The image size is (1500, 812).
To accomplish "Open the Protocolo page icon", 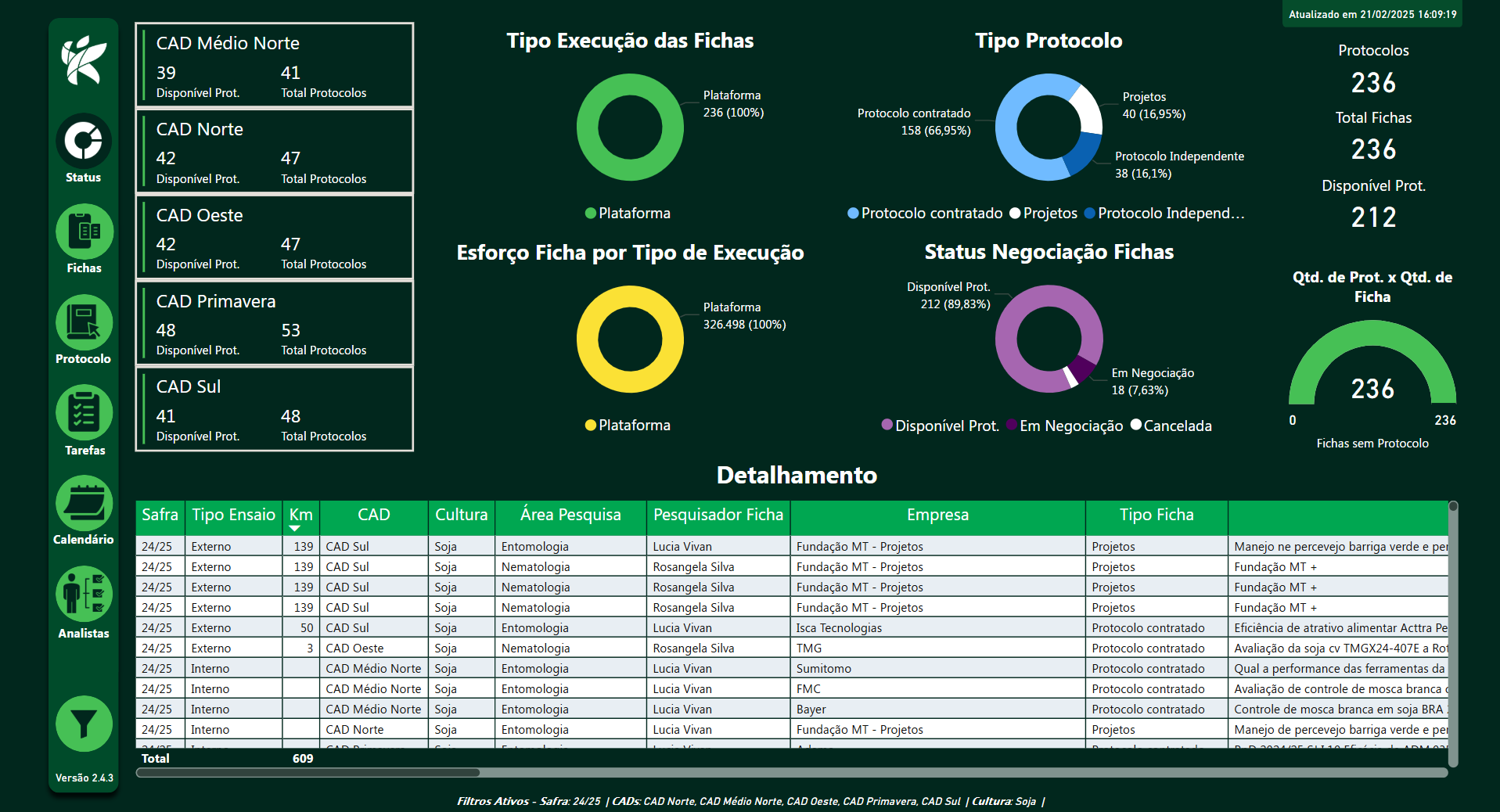I will coord(84,322).
